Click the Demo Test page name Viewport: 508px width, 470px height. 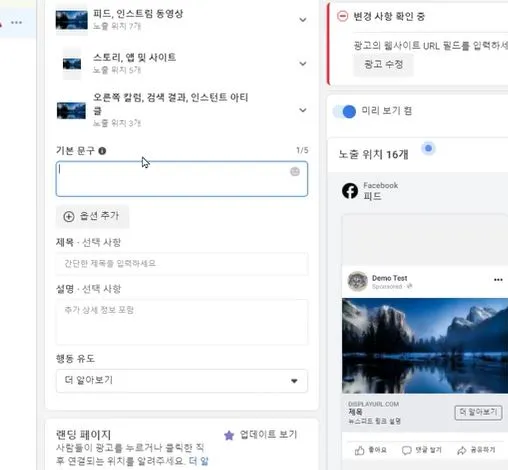(390, 278)
